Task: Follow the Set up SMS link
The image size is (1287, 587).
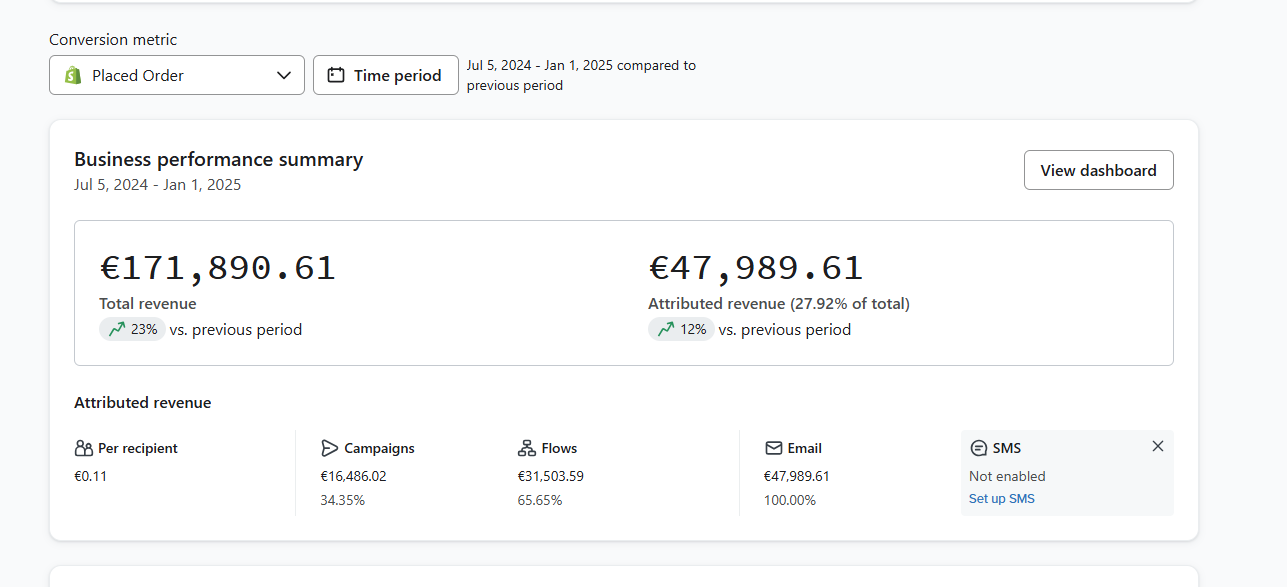Action: (1002, 498)
